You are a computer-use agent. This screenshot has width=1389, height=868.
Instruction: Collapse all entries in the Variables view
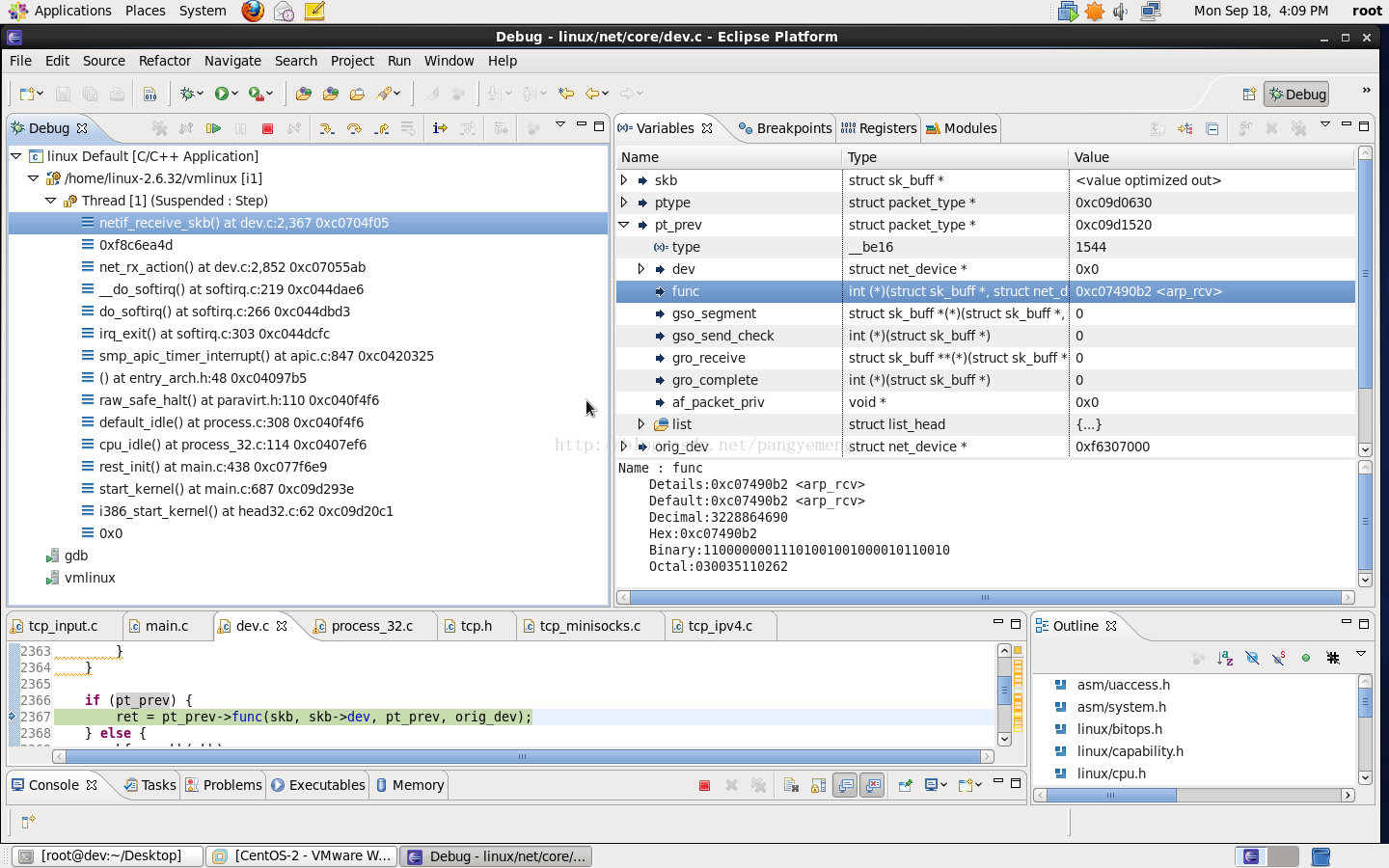(1212, 128)
